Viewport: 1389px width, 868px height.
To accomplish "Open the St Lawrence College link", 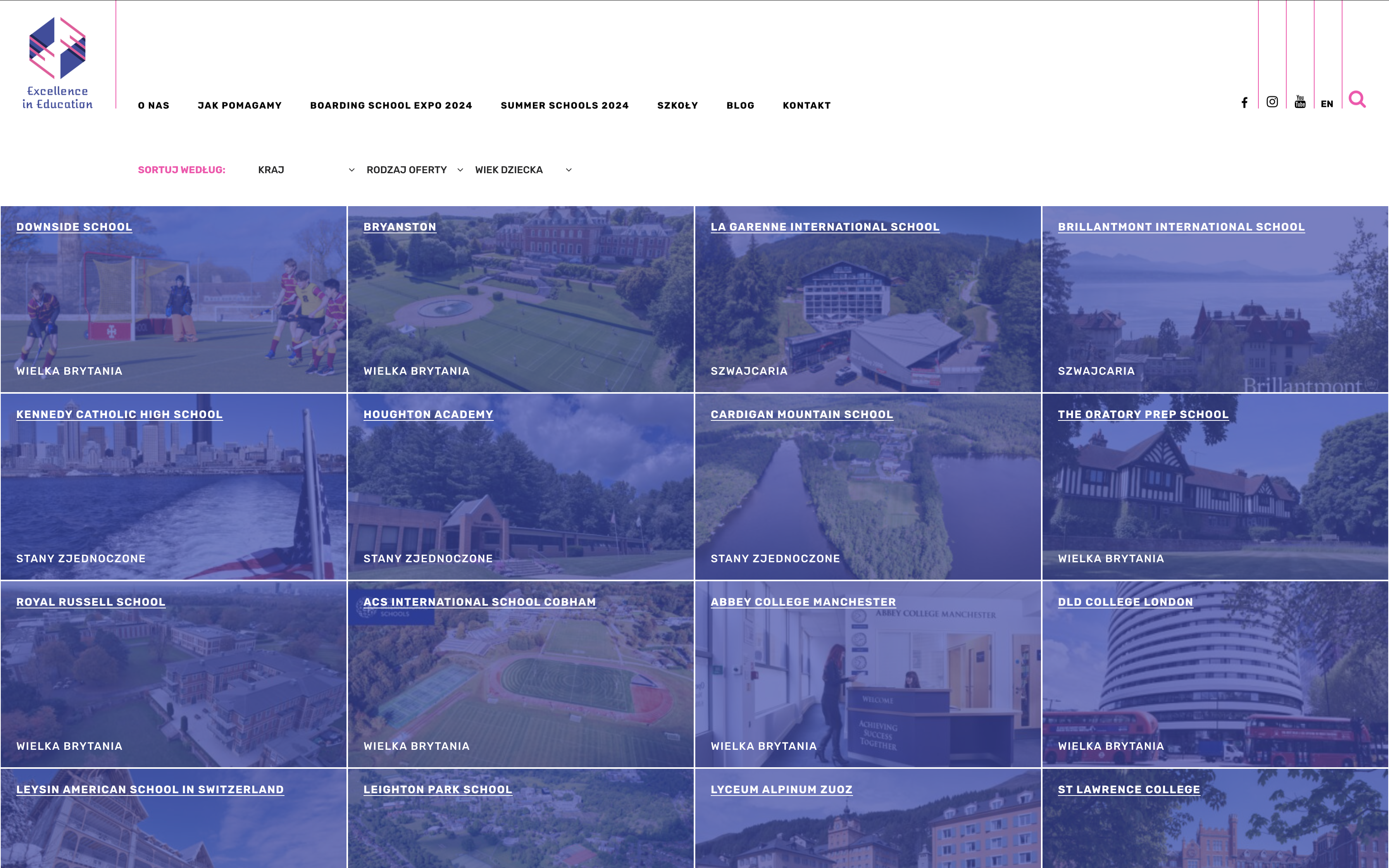I will click(1129, 790).
